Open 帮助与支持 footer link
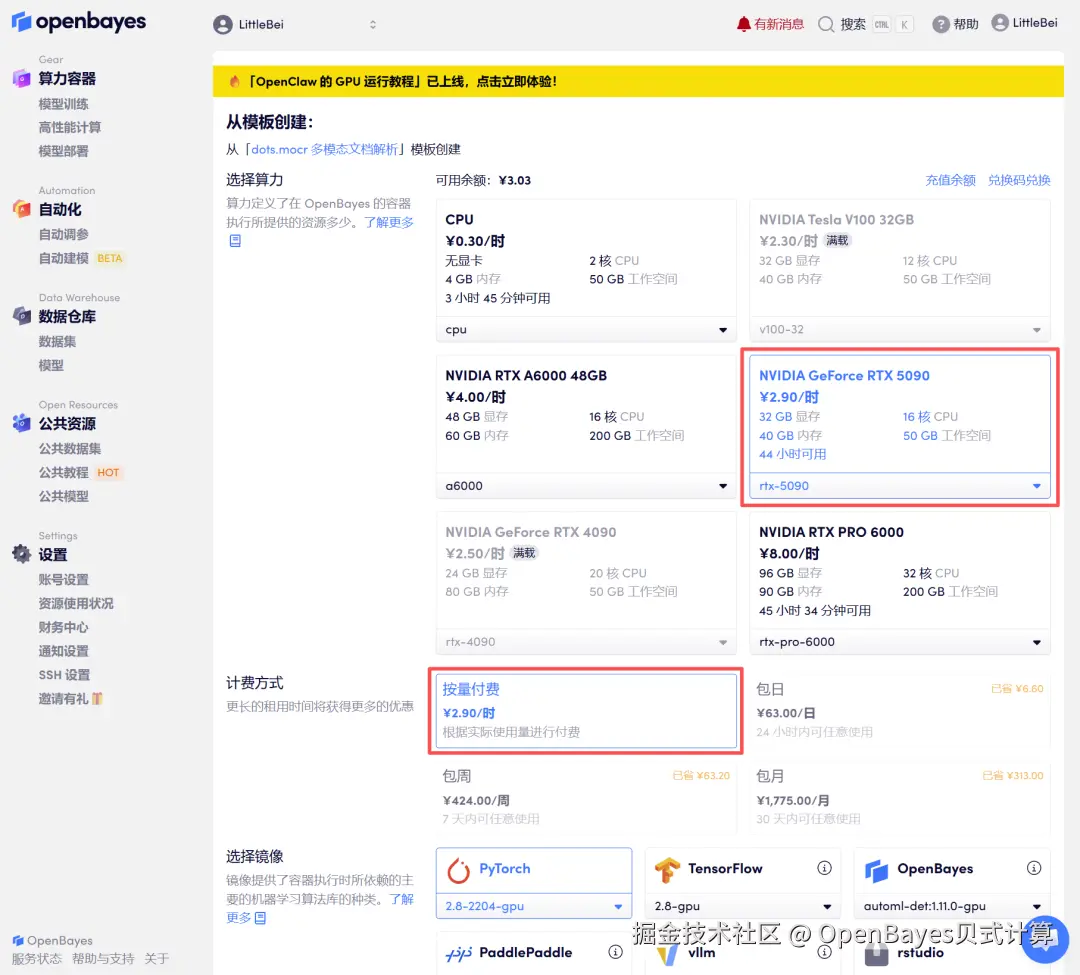The width and height of the screenshot is (1080, 975). (x=103, y=958)
